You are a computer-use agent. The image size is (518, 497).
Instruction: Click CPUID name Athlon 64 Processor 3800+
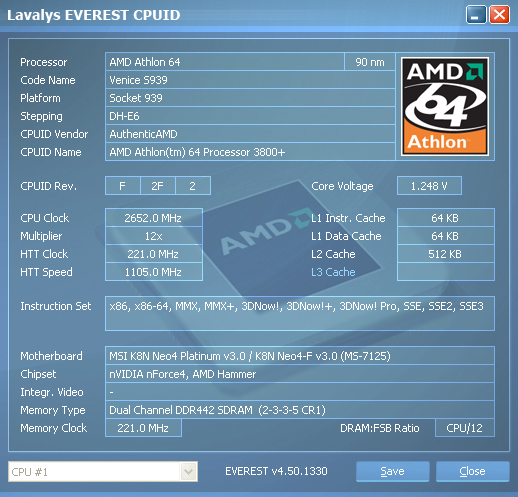pos(250,152)
